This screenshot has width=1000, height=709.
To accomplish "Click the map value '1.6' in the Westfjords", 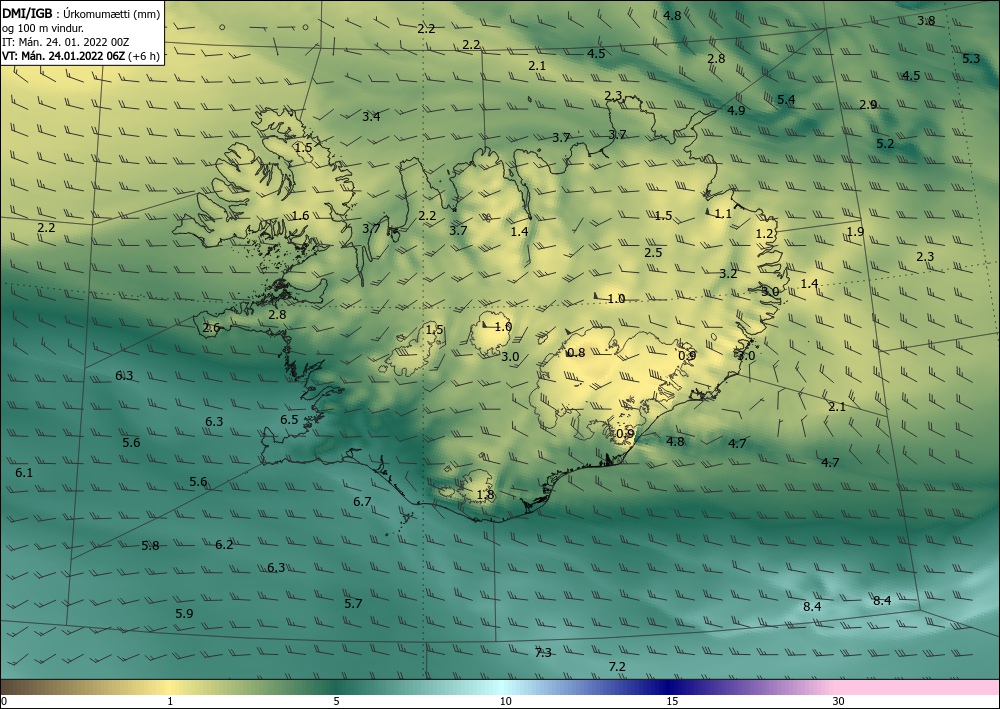I will click(x=300, y=216).
